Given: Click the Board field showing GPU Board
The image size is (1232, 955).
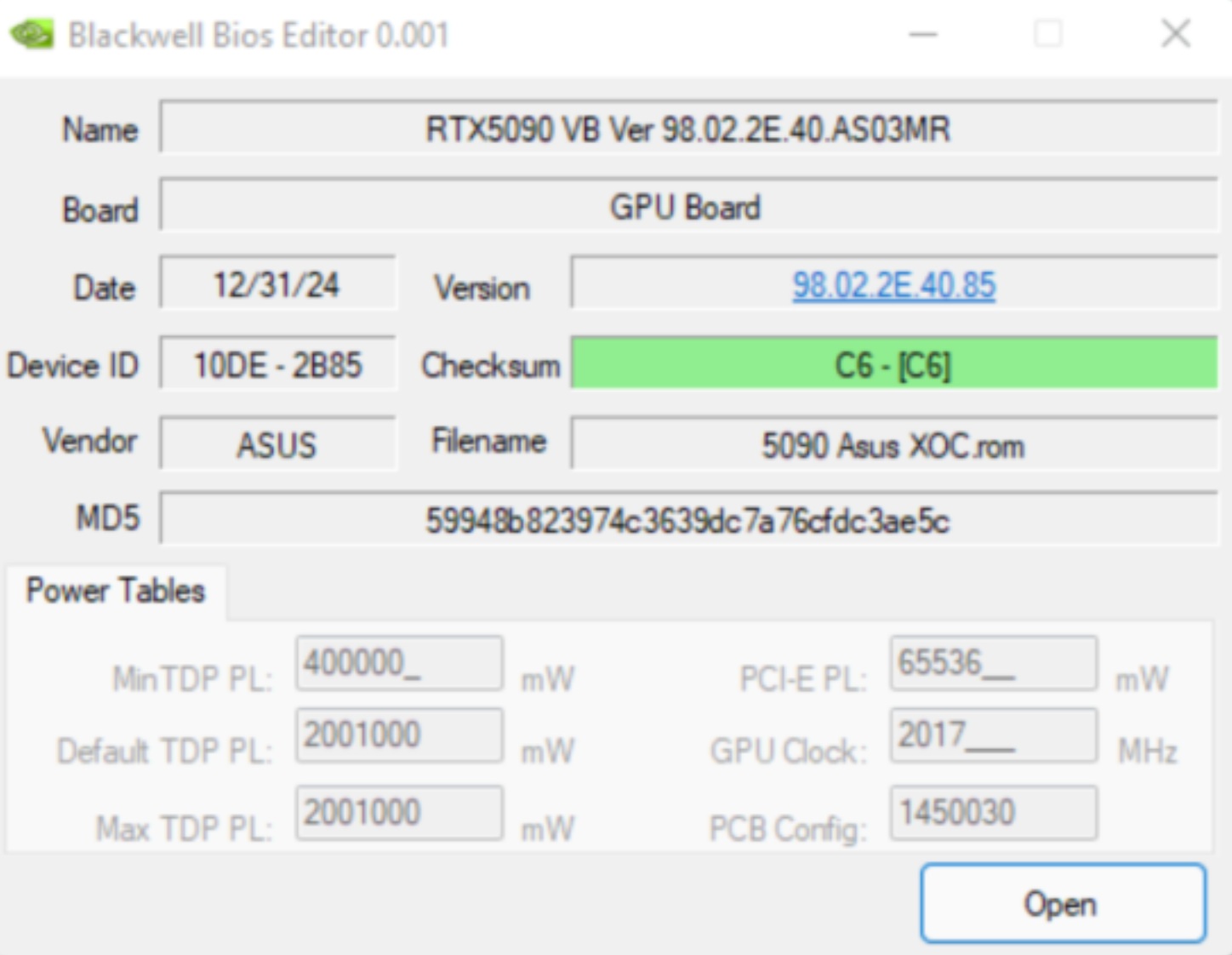Looking at the screenshot, I should [x=688, y=206].
